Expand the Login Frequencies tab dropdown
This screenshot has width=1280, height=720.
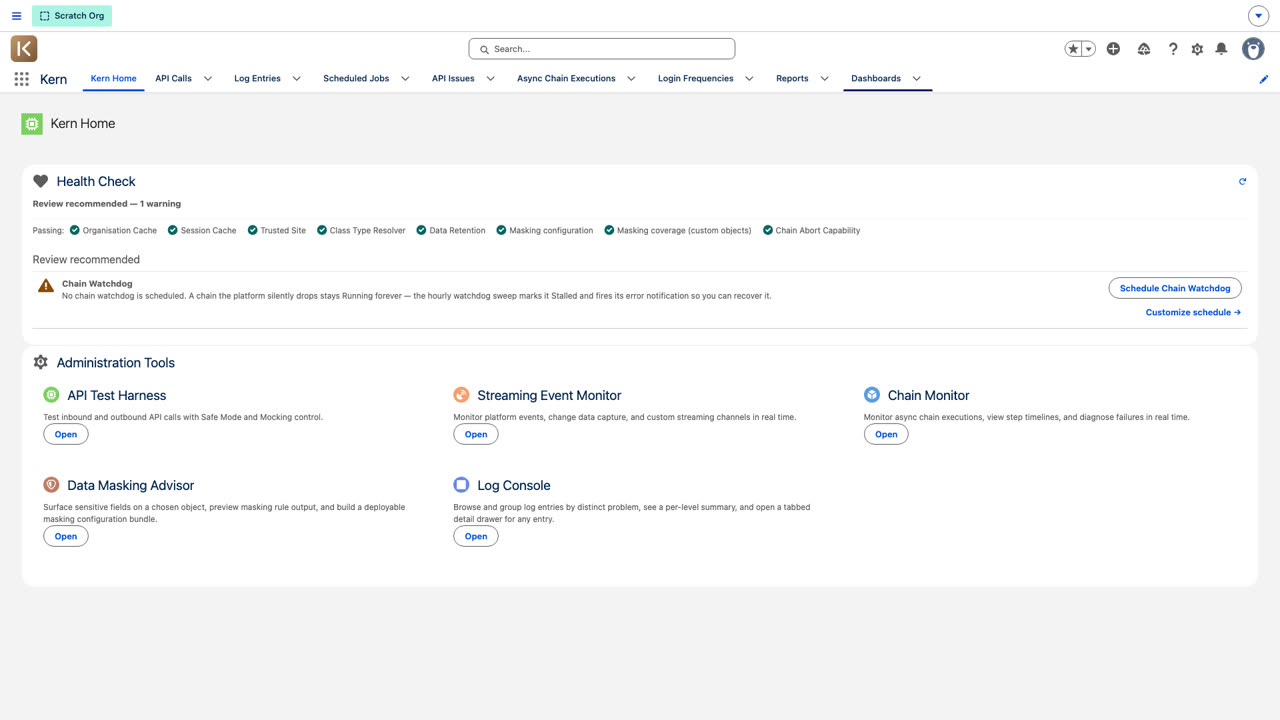tap(750, 79)
